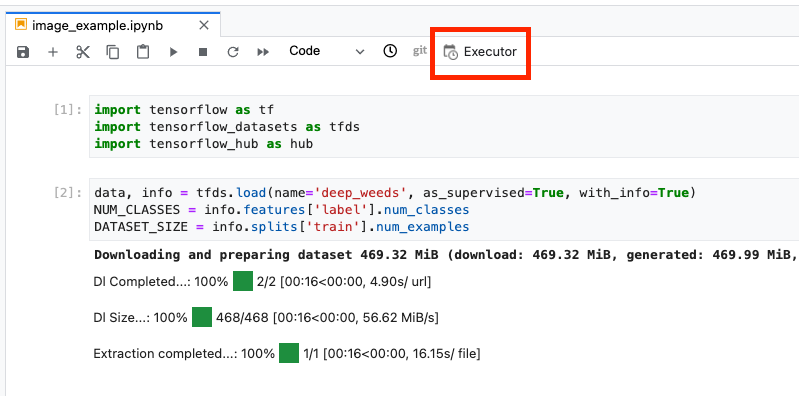
Task: Select the image_example.ipynb tab
Action: tap(97, 25)
